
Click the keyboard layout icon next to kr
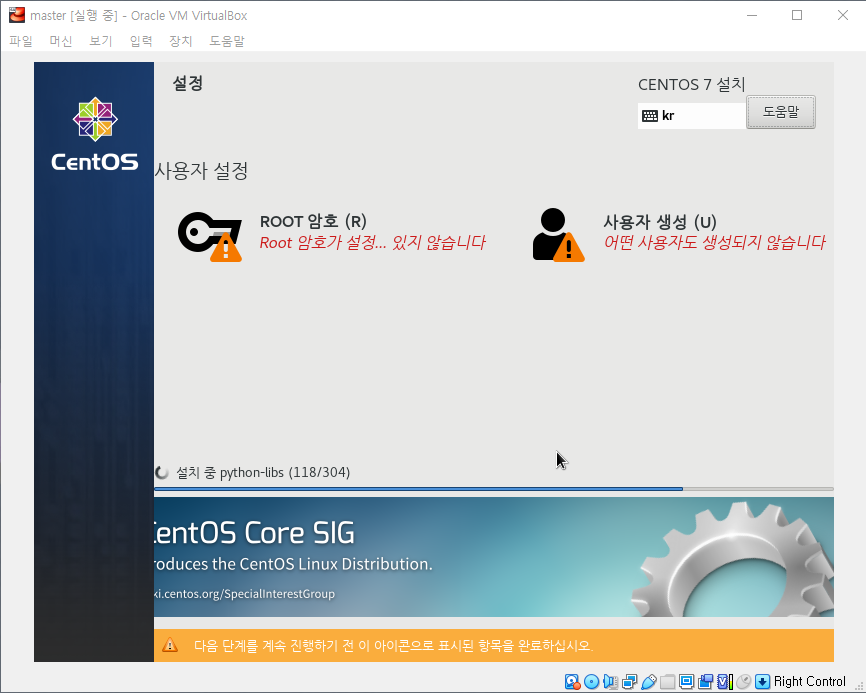[x=650, y=116]
